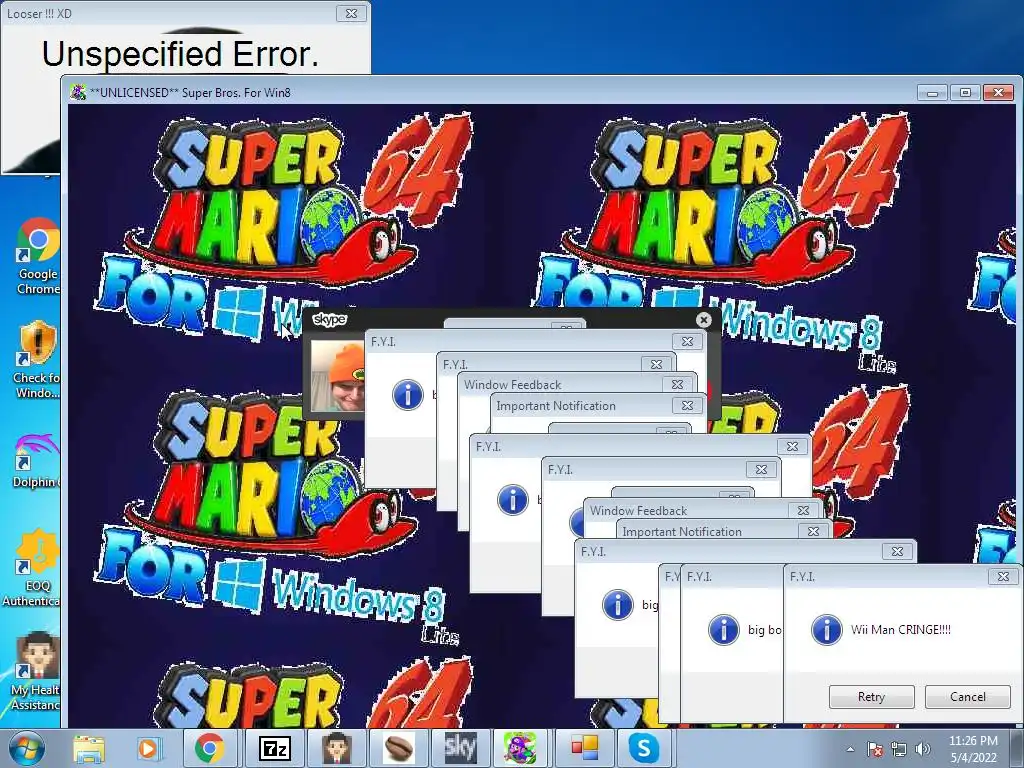Click the Skype logo in the popup
1024x768 pixels.
click(330, 319)
